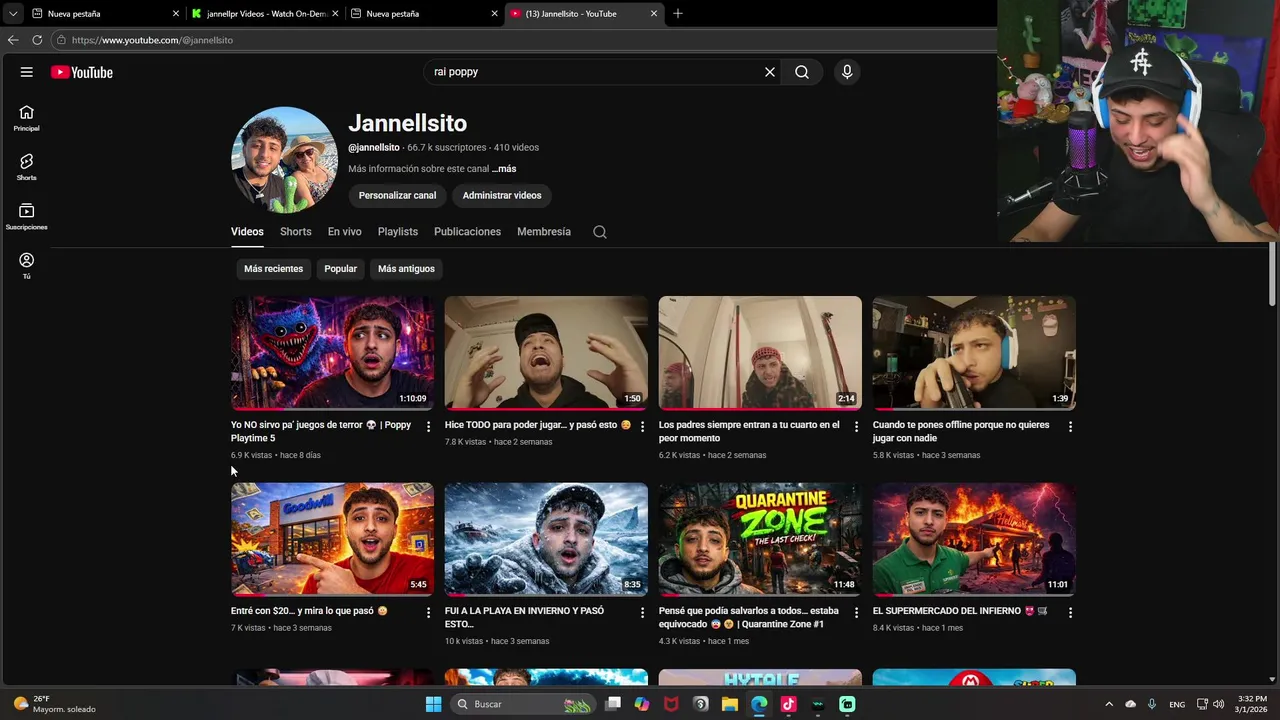The width and height of the screenshot is (1280, 720).
Task: Open options menu for Poppy Playtime 5 video
Action: click(428, 427)
